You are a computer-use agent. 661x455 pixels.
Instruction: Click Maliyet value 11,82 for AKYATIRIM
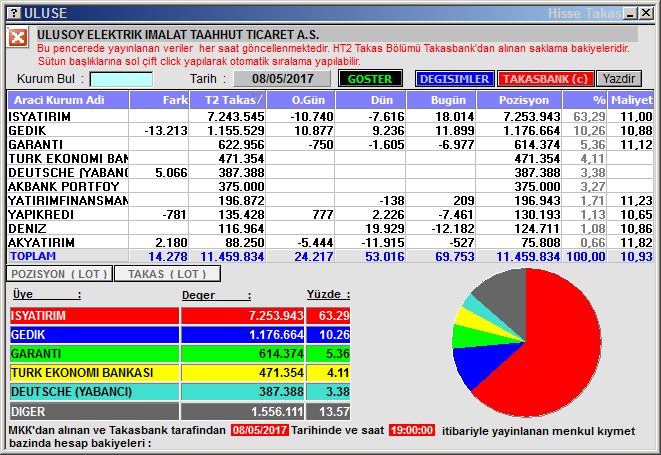(636, 242)
